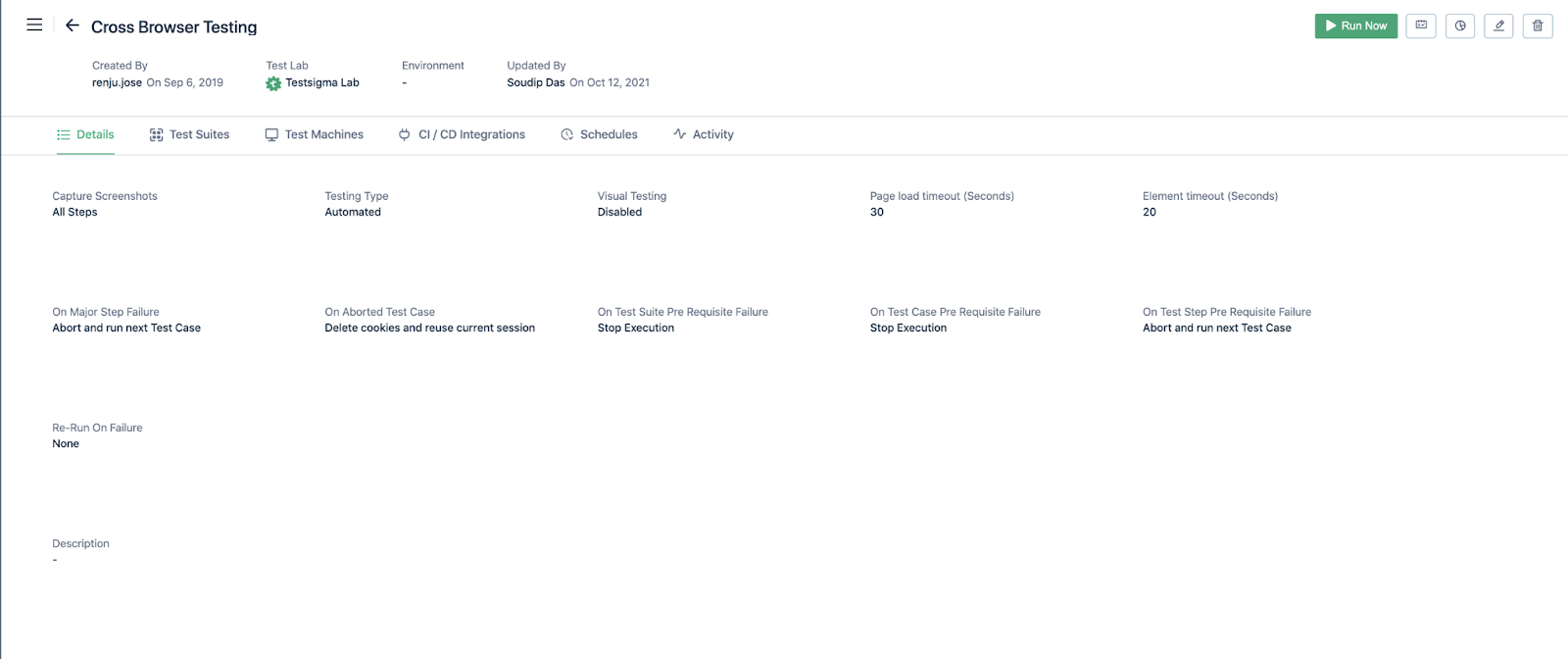Viewport: 1568px width, 659px height.
Task: Open the Test Machines tab
Action: tap(314, 134)
